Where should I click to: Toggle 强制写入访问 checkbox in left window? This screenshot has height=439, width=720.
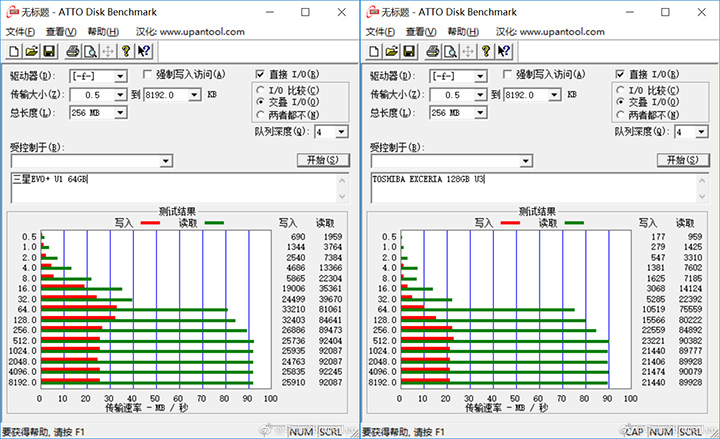tap(147, 74)
